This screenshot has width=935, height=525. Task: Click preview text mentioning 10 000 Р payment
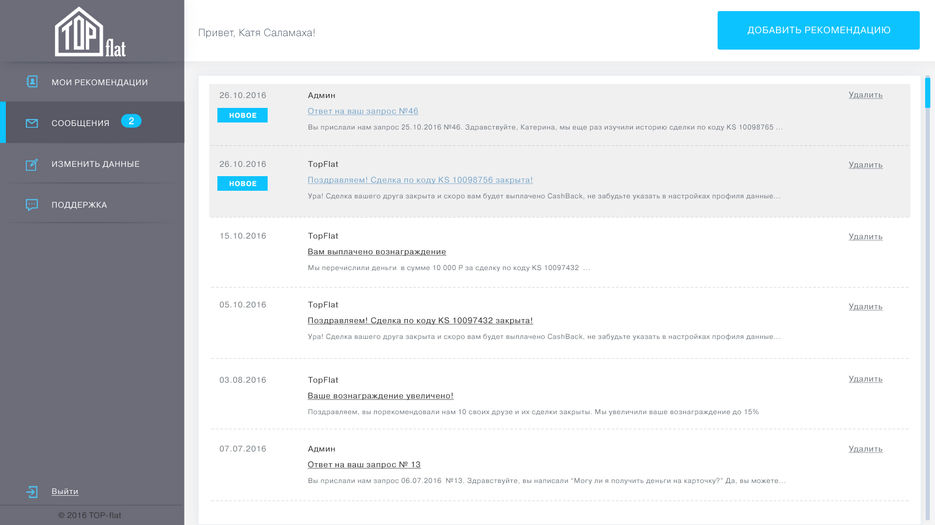click(448, 268)
